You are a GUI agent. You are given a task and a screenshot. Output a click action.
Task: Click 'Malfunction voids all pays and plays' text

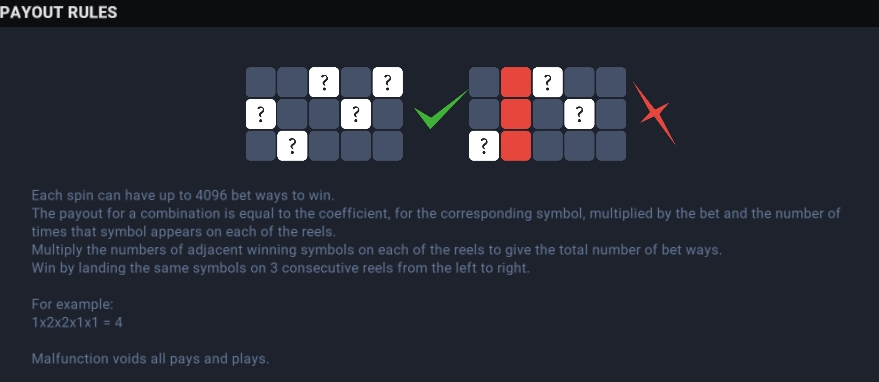tap(150, 359)
